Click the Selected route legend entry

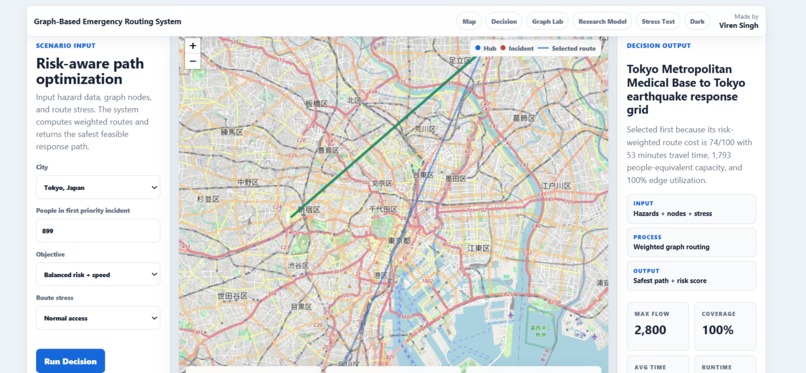coord(566,48)
